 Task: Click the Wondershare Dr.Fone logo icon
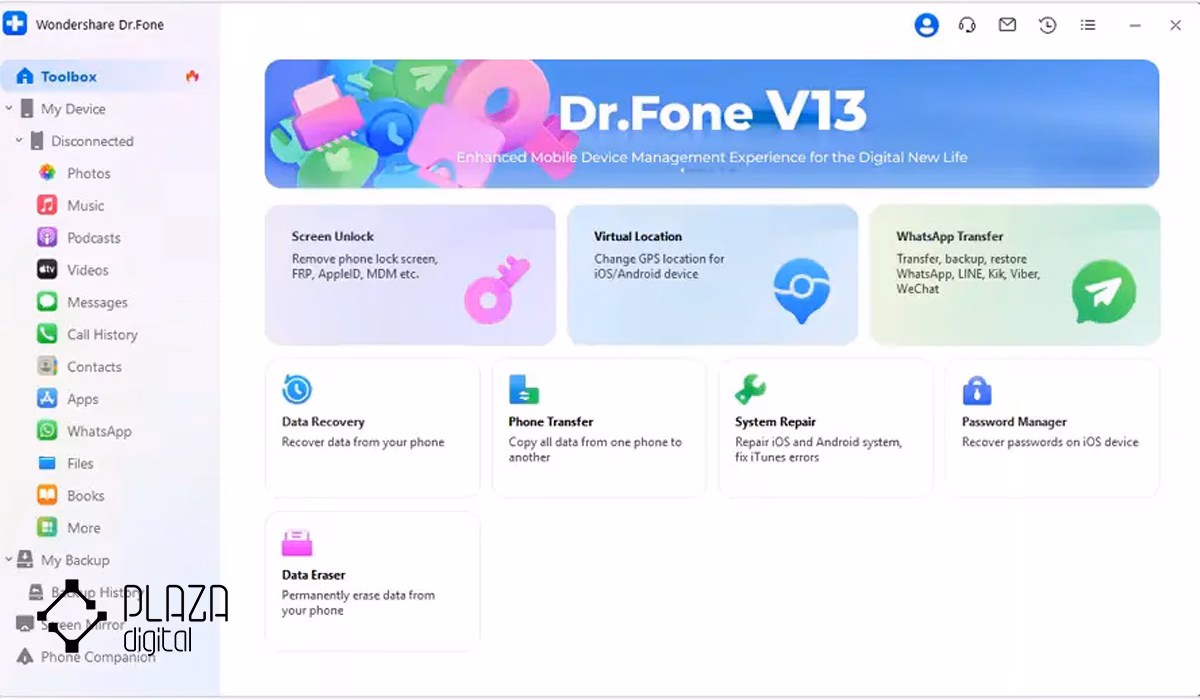coord(15,24)
